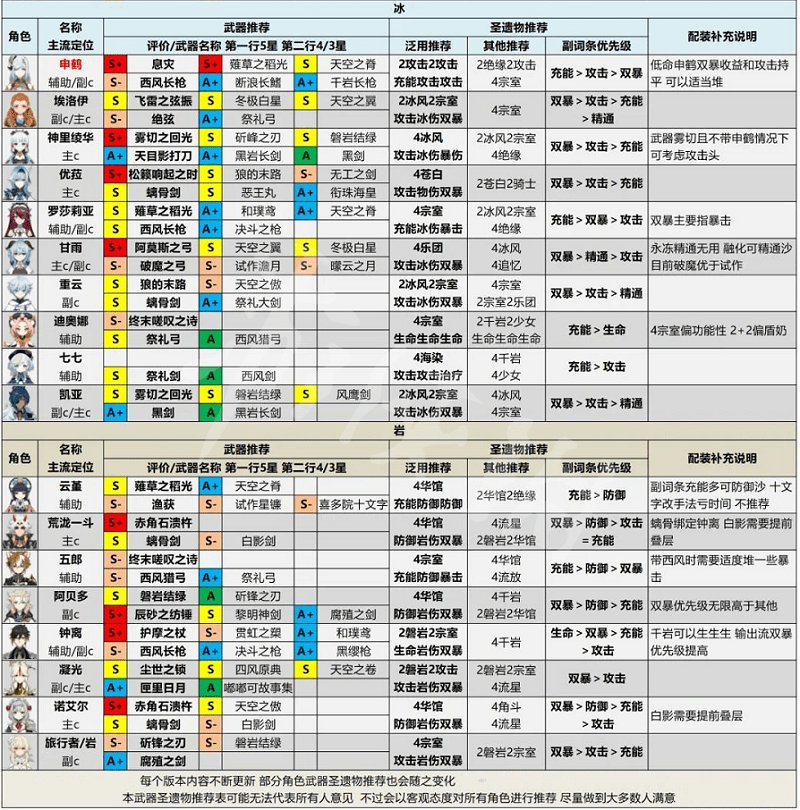
Task: Click the 云堇 character portrait
Action: [20, 495]
